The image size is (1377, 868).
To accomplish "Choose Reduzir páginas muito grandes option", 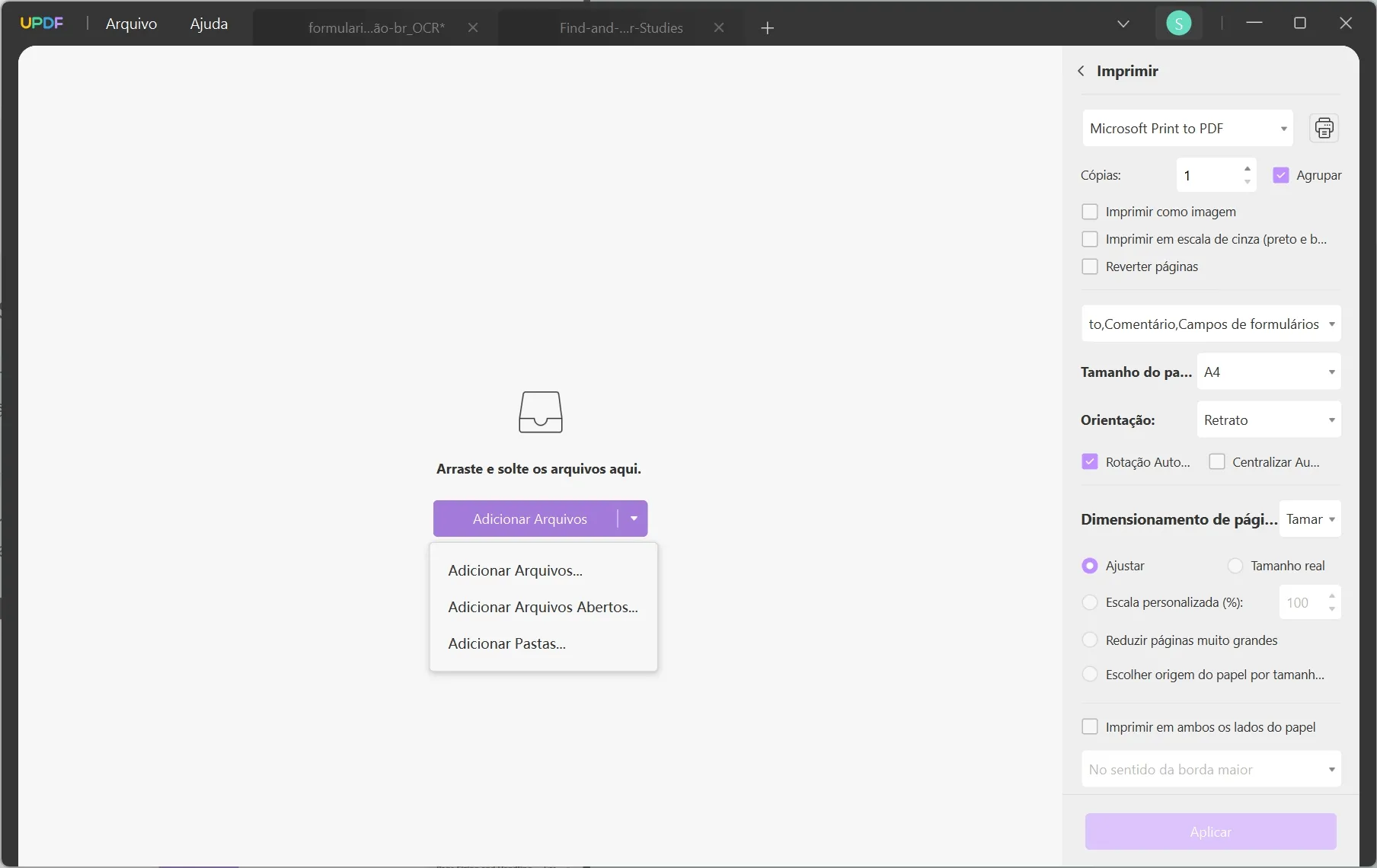I will coord(1090,640).
